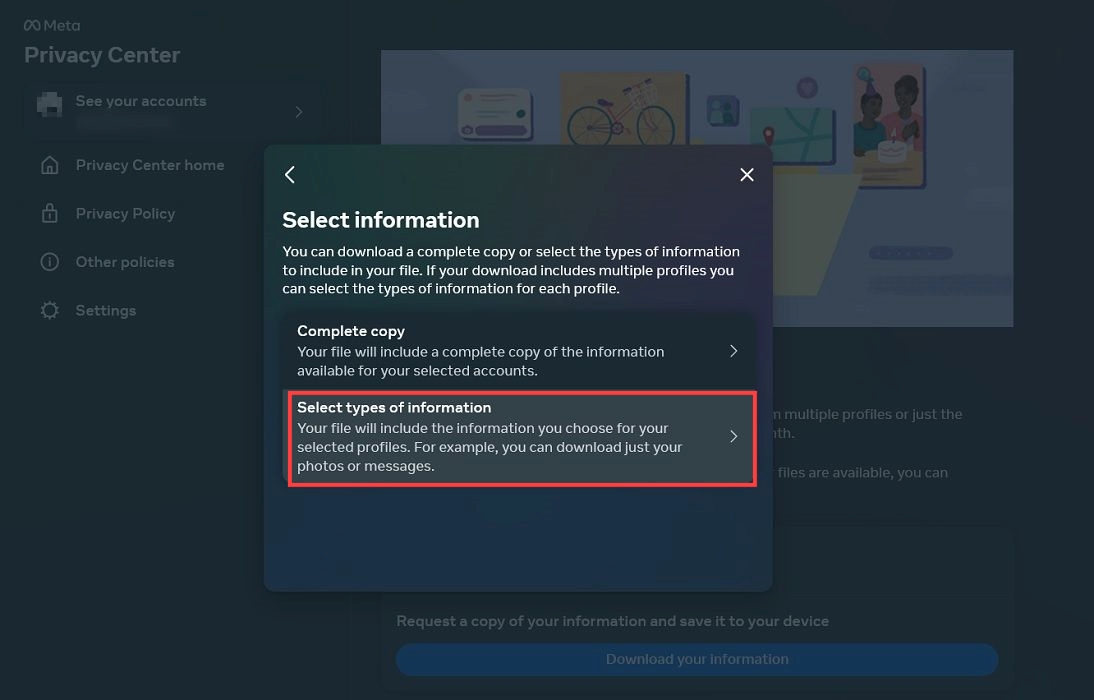
Task: Click the See your accounts profile icon
Action: click(48, 104)
